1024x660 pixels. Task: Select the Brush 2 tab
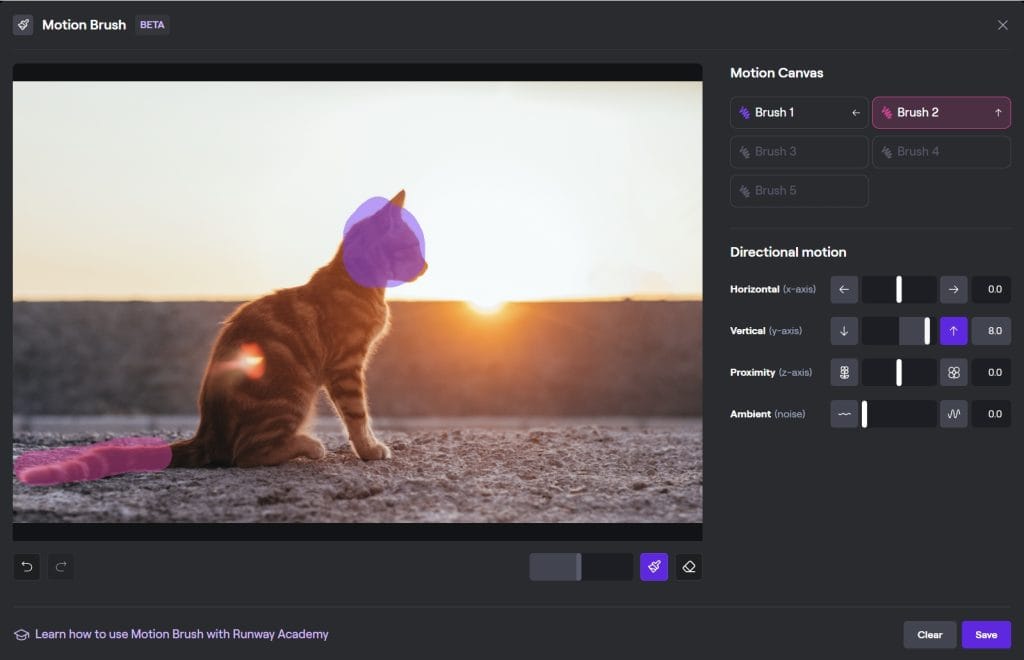[941, 113]
